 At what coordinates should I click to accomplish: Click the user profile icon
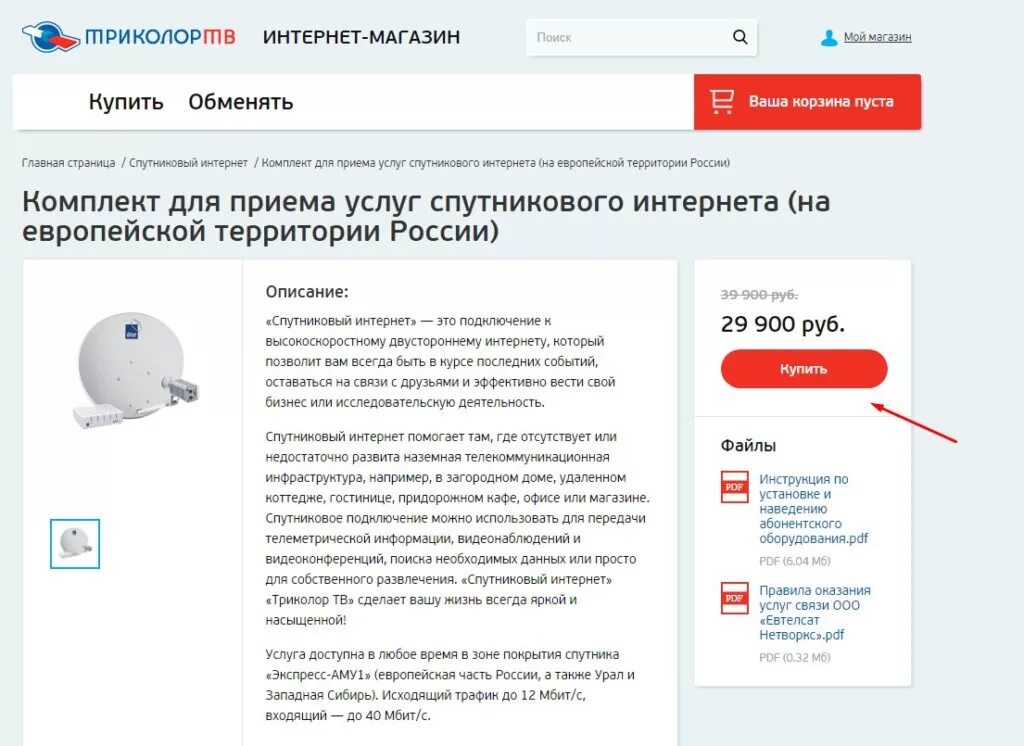click(829, 38)
